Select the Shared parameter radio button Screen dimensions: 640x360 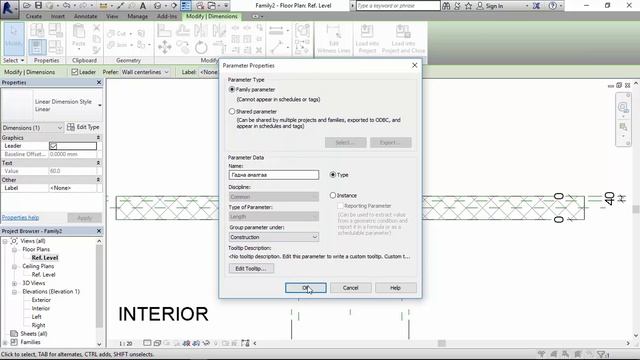coord(232,111)
